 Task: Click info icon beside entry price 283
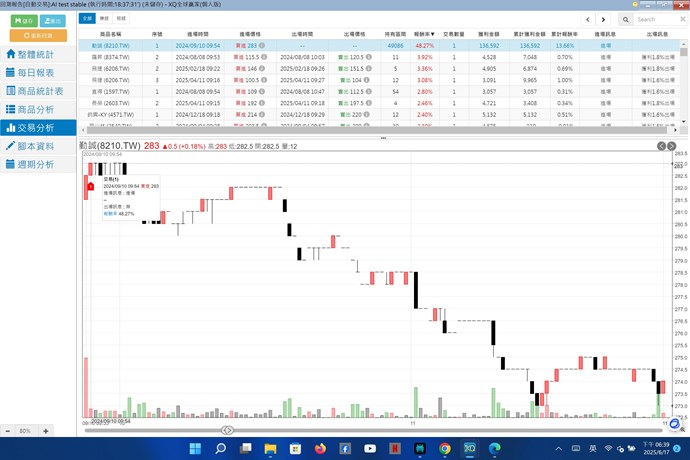tap(266, 46)
